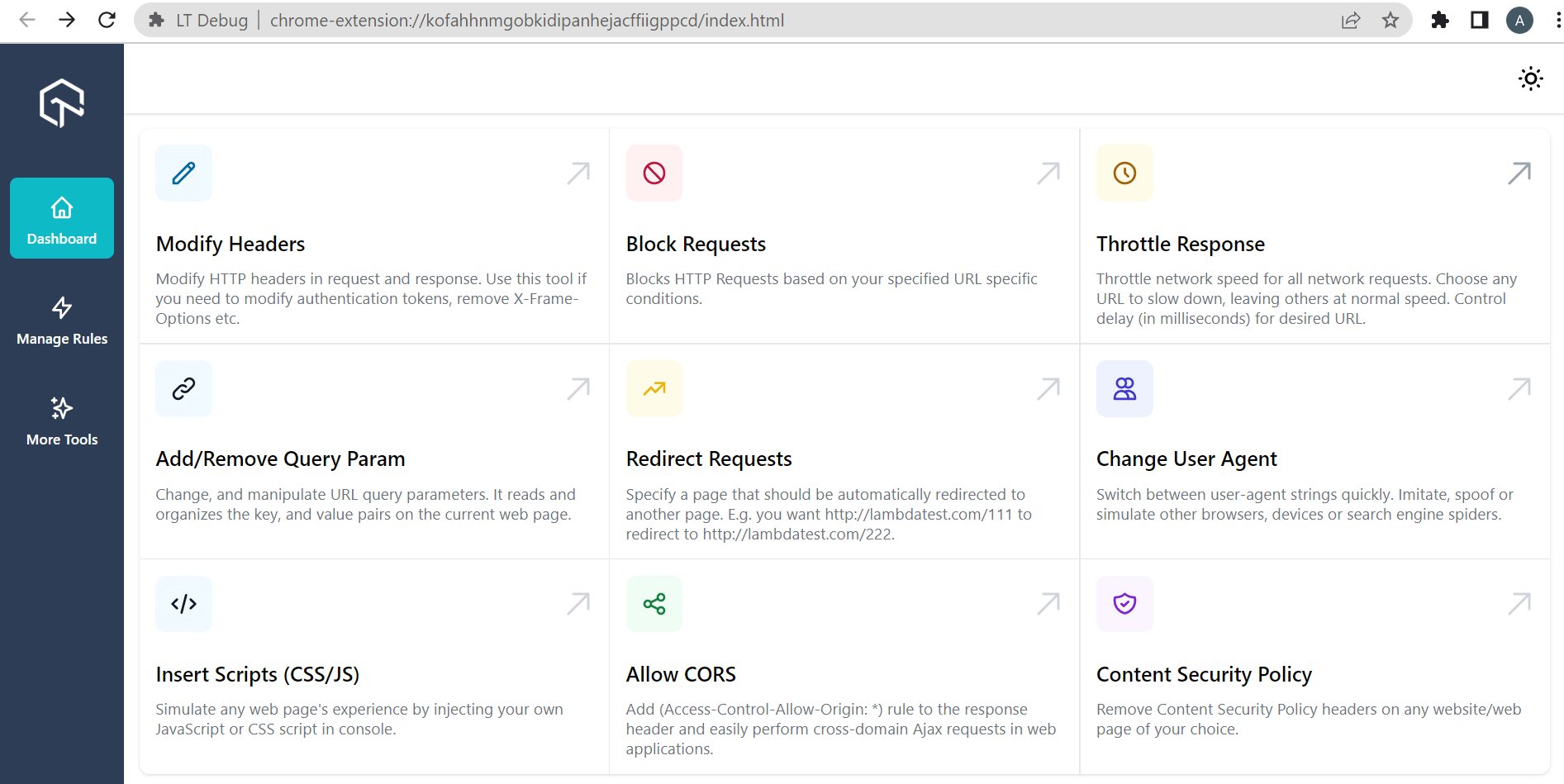The height and width of the screenshot is (784, 1564).
Task: Open Throttle Response via its arrow
Action: 1519,173
